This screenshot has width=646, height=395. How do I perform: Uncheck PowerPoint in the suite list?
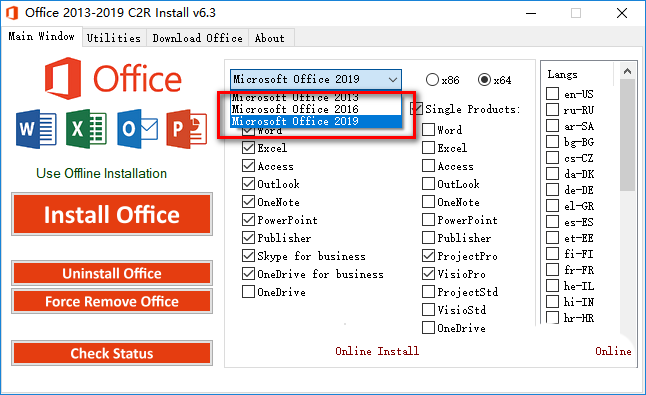[248, 220]
